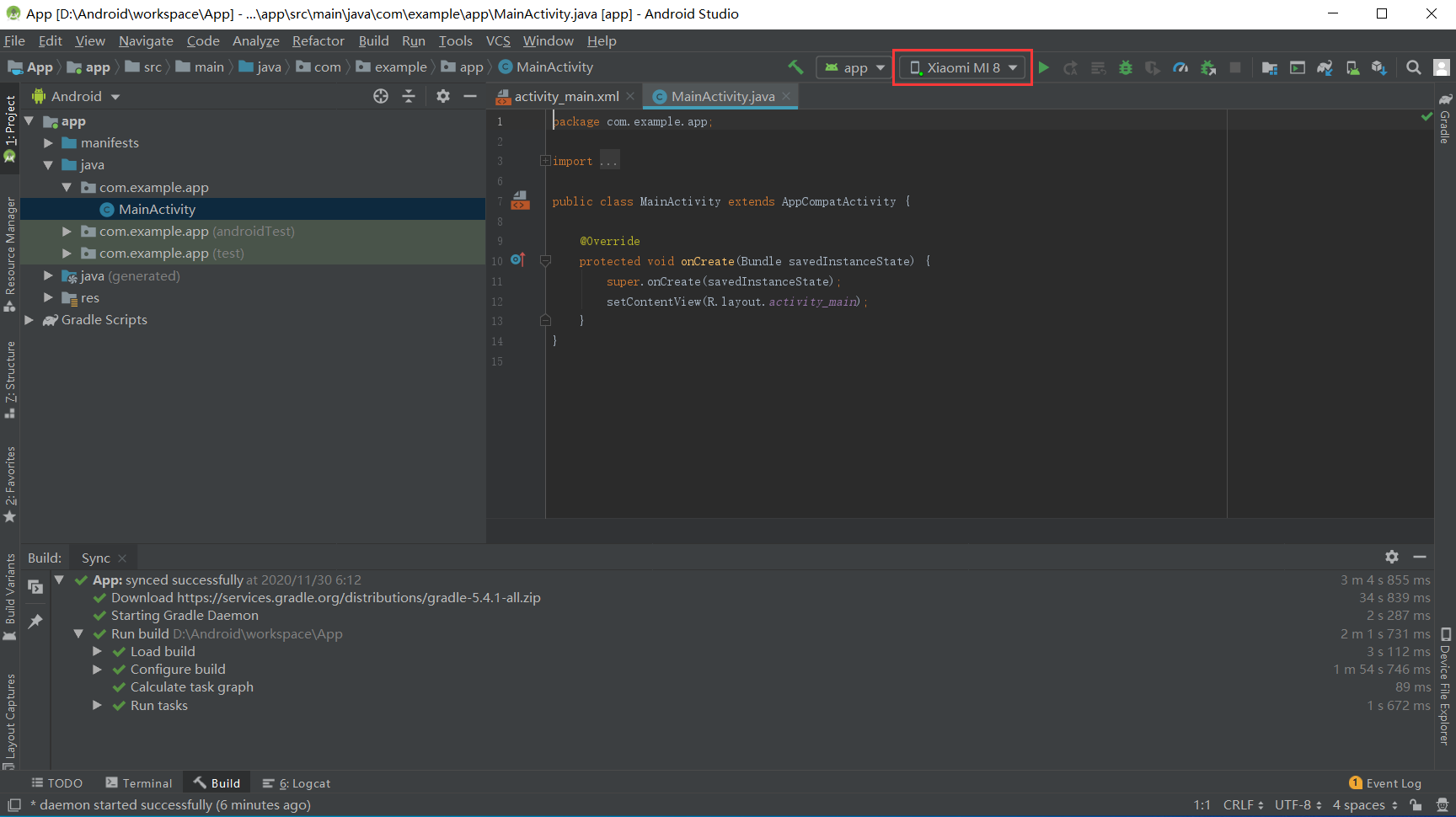Click the user account avatar icon
1456x817 pixels.
coord(1442,67)
